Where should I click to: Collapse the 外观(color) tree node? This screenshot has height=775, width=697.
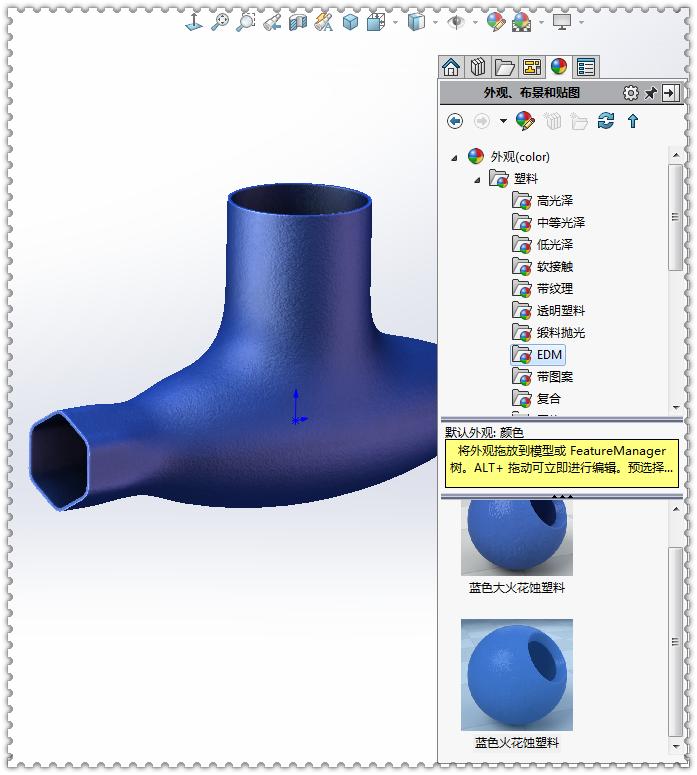tap(454, 158)
